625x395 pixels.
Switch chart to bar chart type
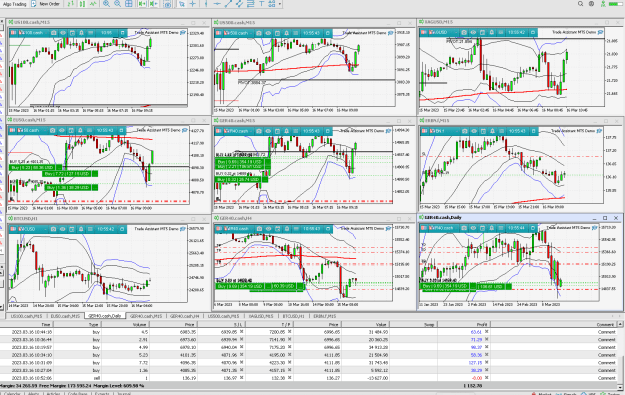coord(71,4)
